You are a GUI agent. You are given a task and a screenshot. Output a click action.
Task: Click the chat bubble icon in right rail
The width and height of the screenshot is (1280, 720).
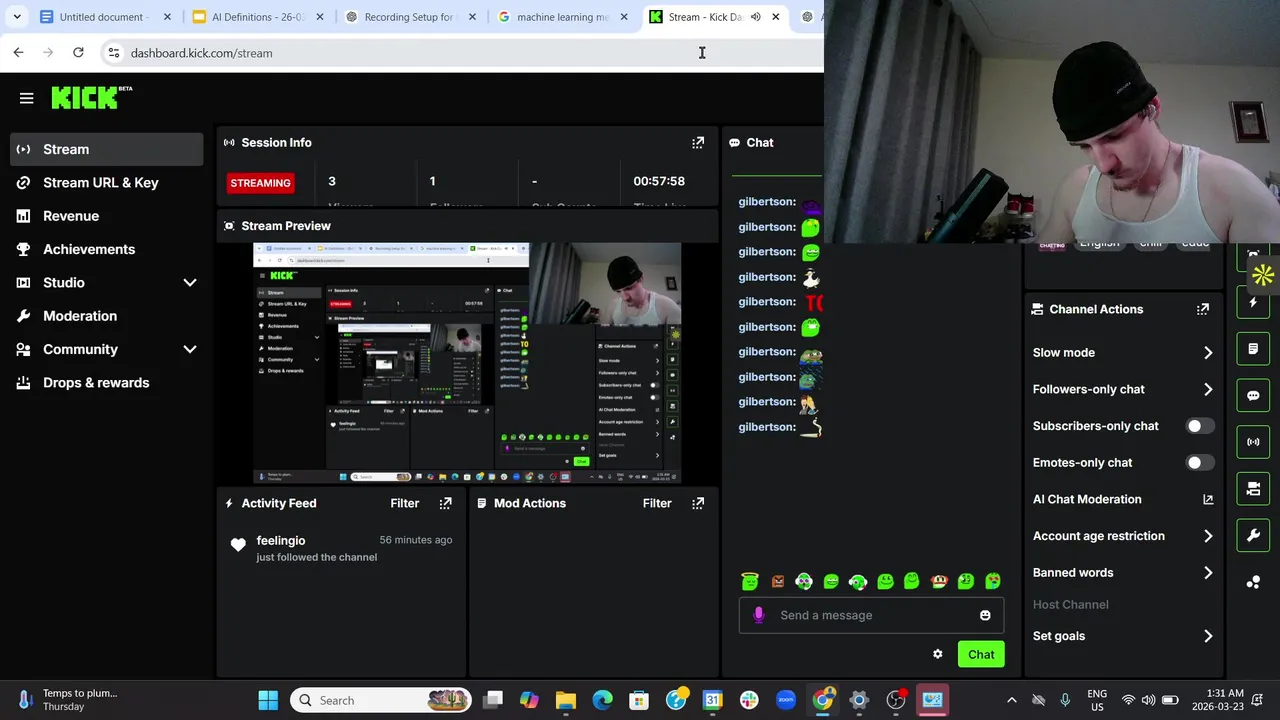1253,395
